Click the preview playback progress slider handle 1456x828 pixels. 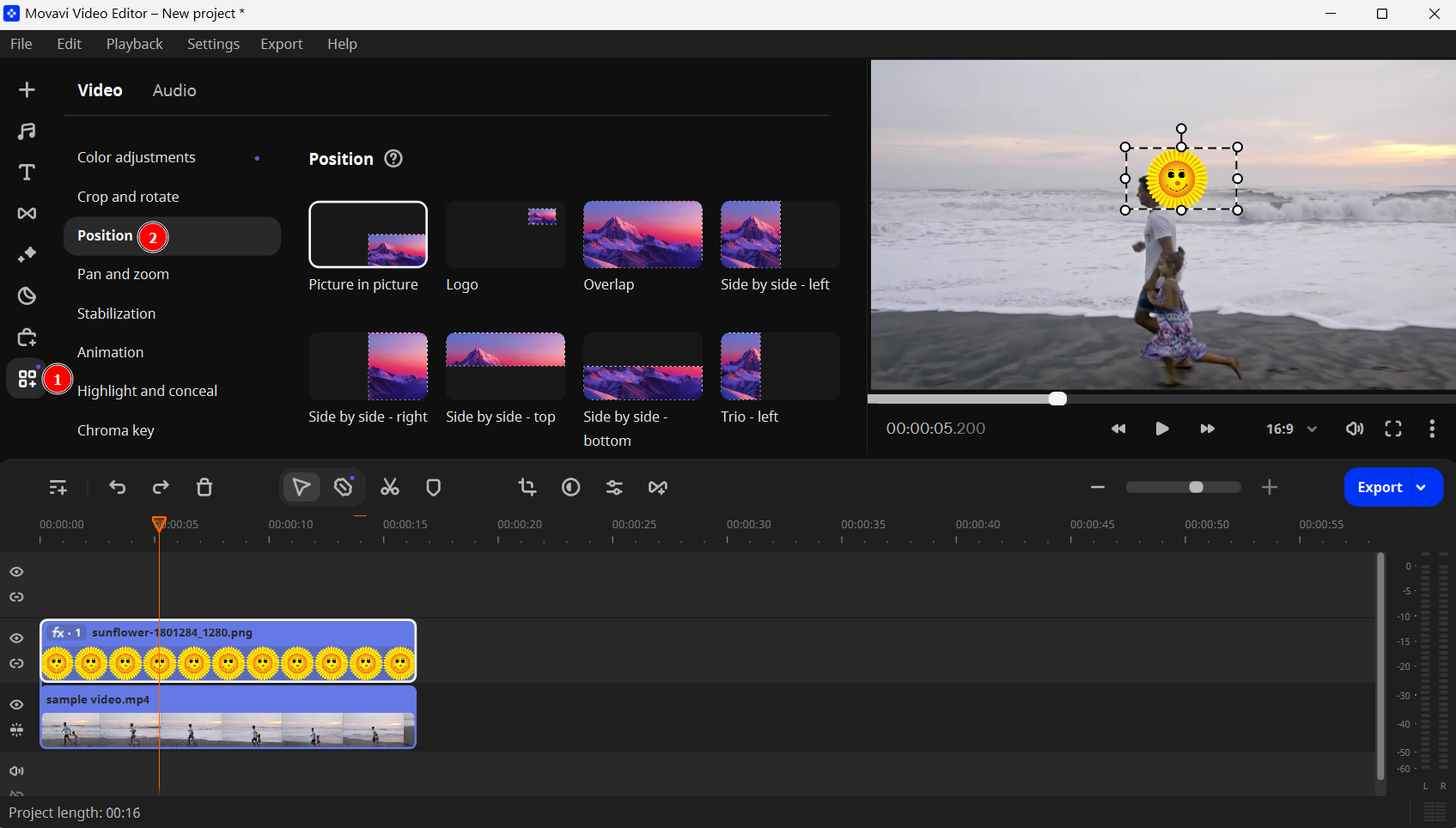(x=1058, y=399)
